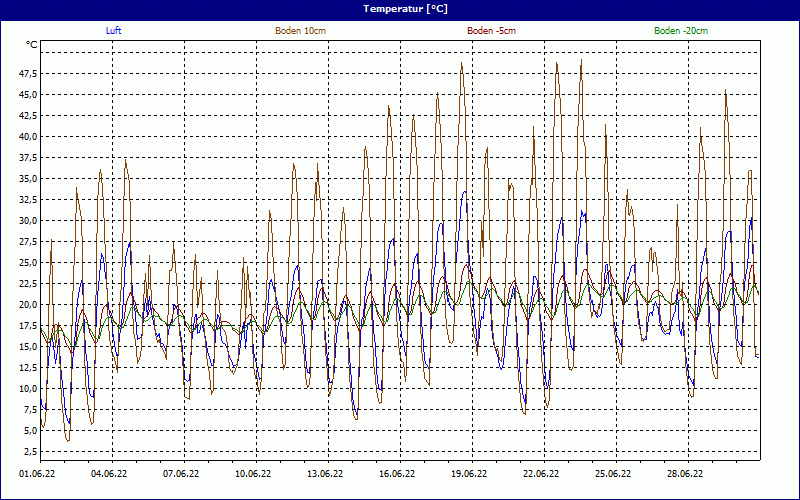
Task: Click the 04.06.22 date label
Action: (x=110, y=474)
